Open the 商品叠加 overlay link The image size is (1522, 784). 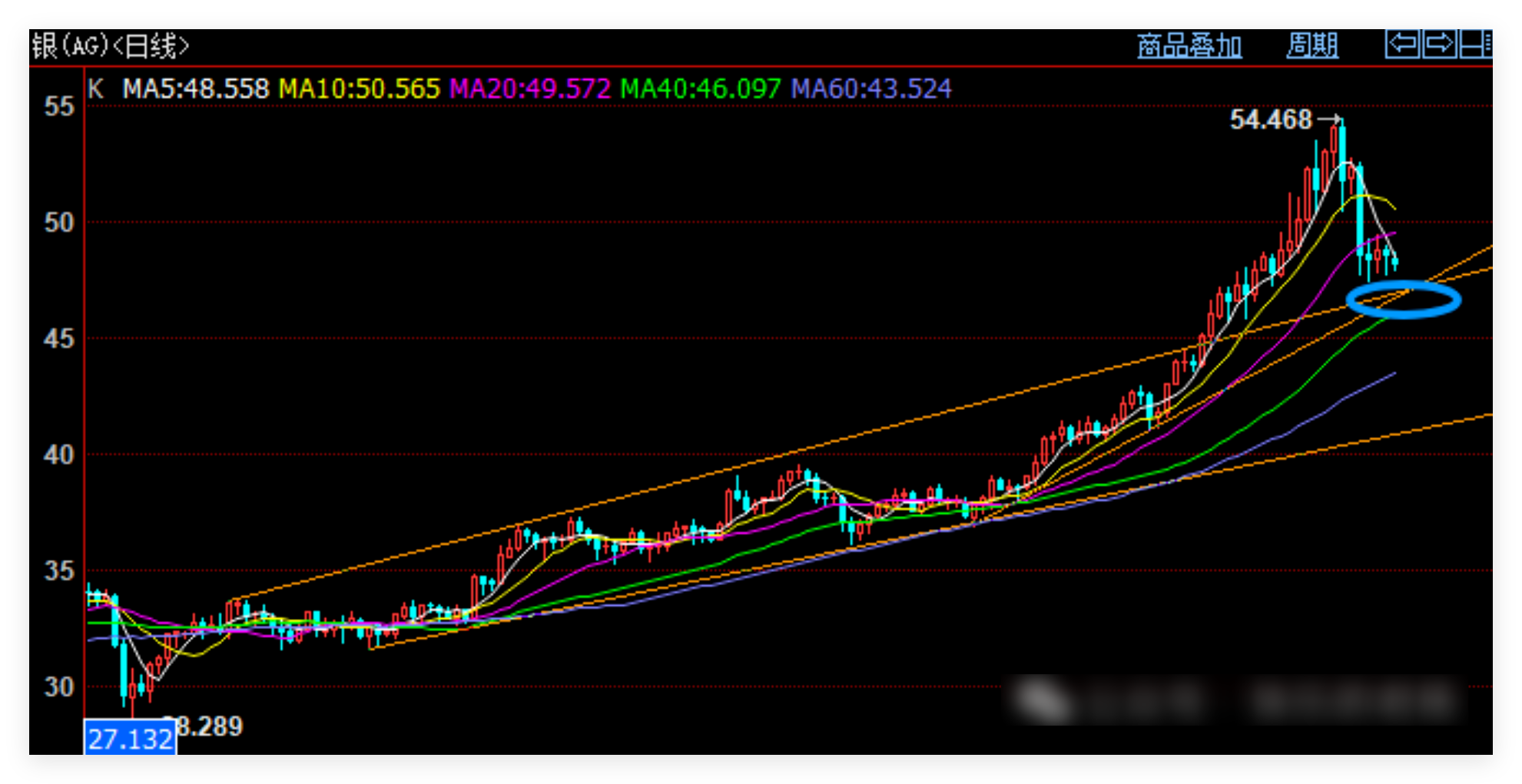tap(1189, 46)
